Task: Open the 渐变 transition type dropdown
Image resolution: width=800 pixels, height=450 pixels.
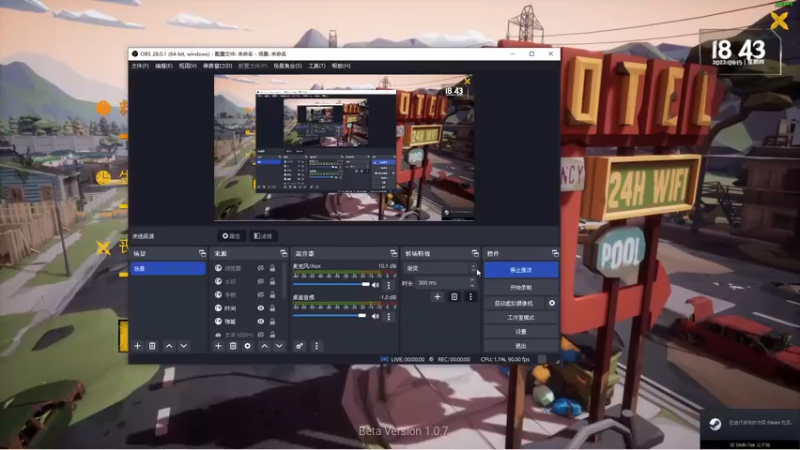Action: (x=440, y=268)
